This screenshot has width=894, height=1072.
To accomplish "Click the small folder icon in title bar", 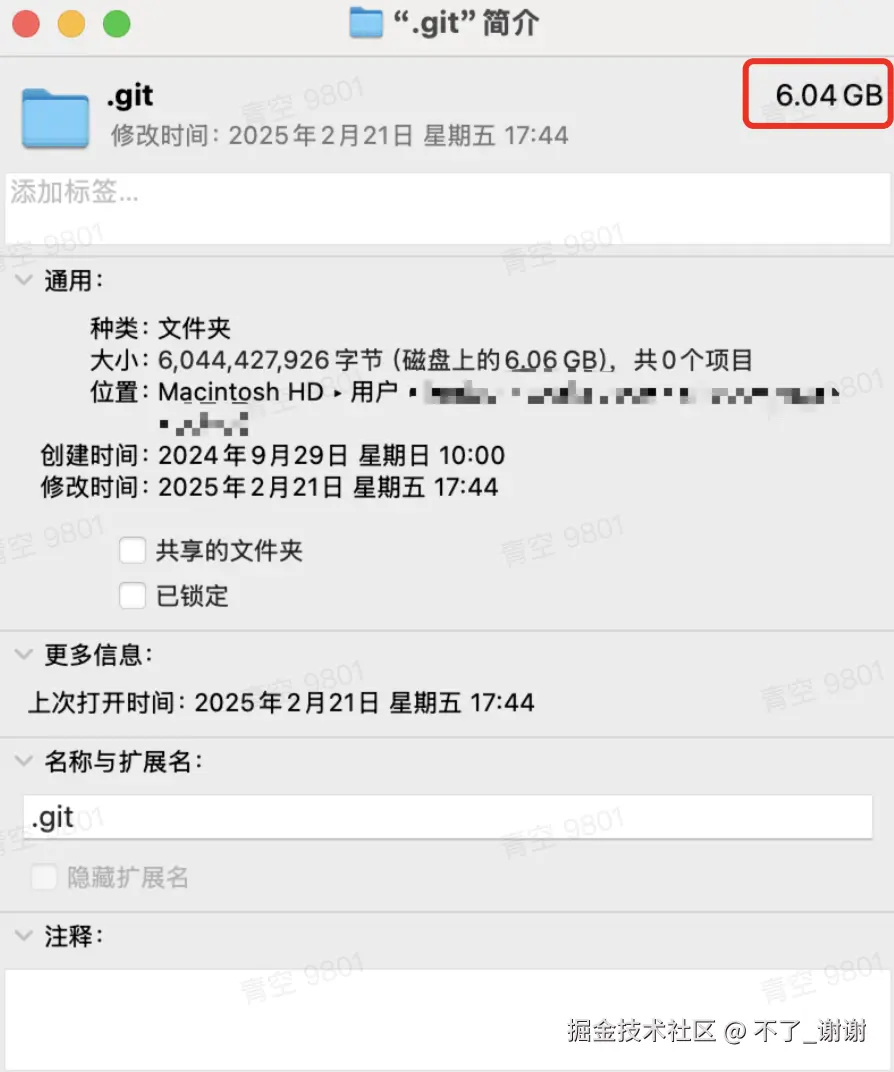I will point(366,23).
